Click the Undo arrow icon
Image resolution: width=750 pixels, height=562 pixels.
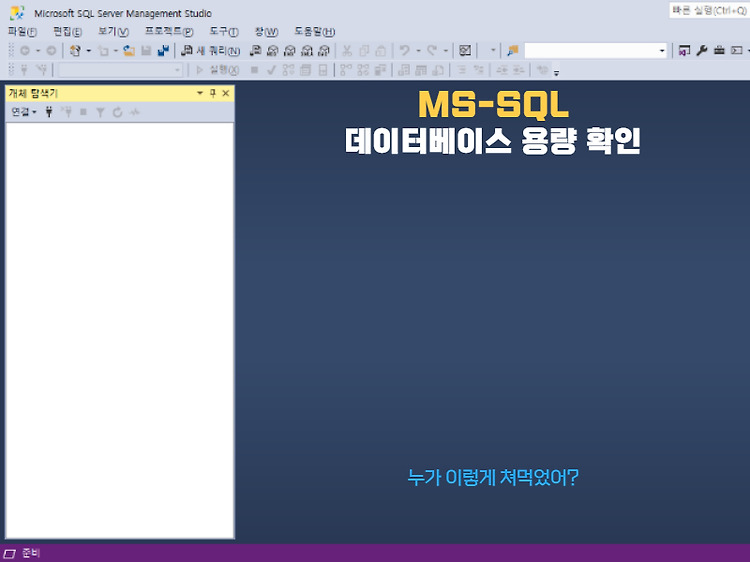405,50
